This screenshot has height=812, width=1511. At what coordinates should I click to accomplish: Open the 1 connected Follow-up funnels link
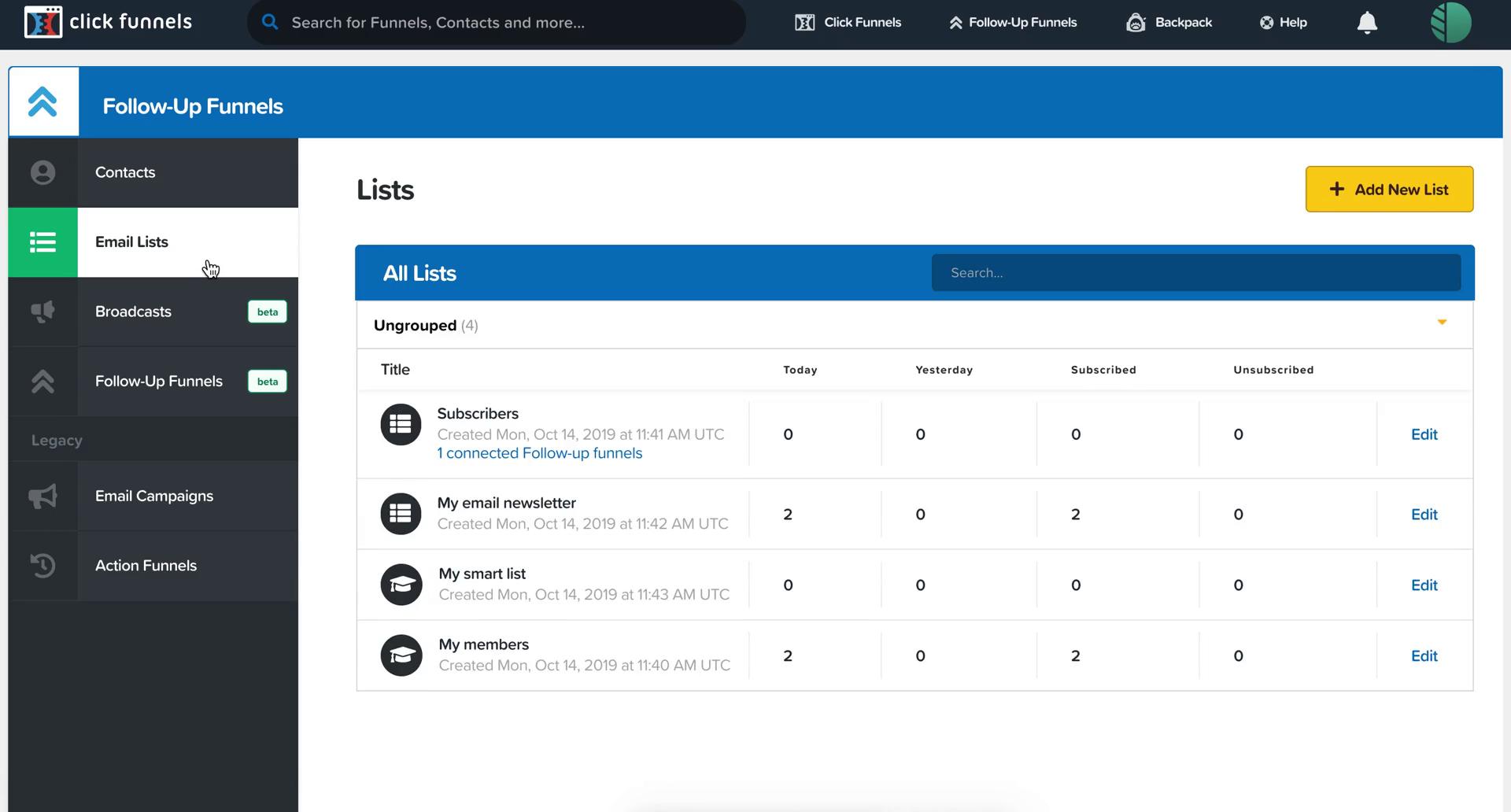pos(540,453)
